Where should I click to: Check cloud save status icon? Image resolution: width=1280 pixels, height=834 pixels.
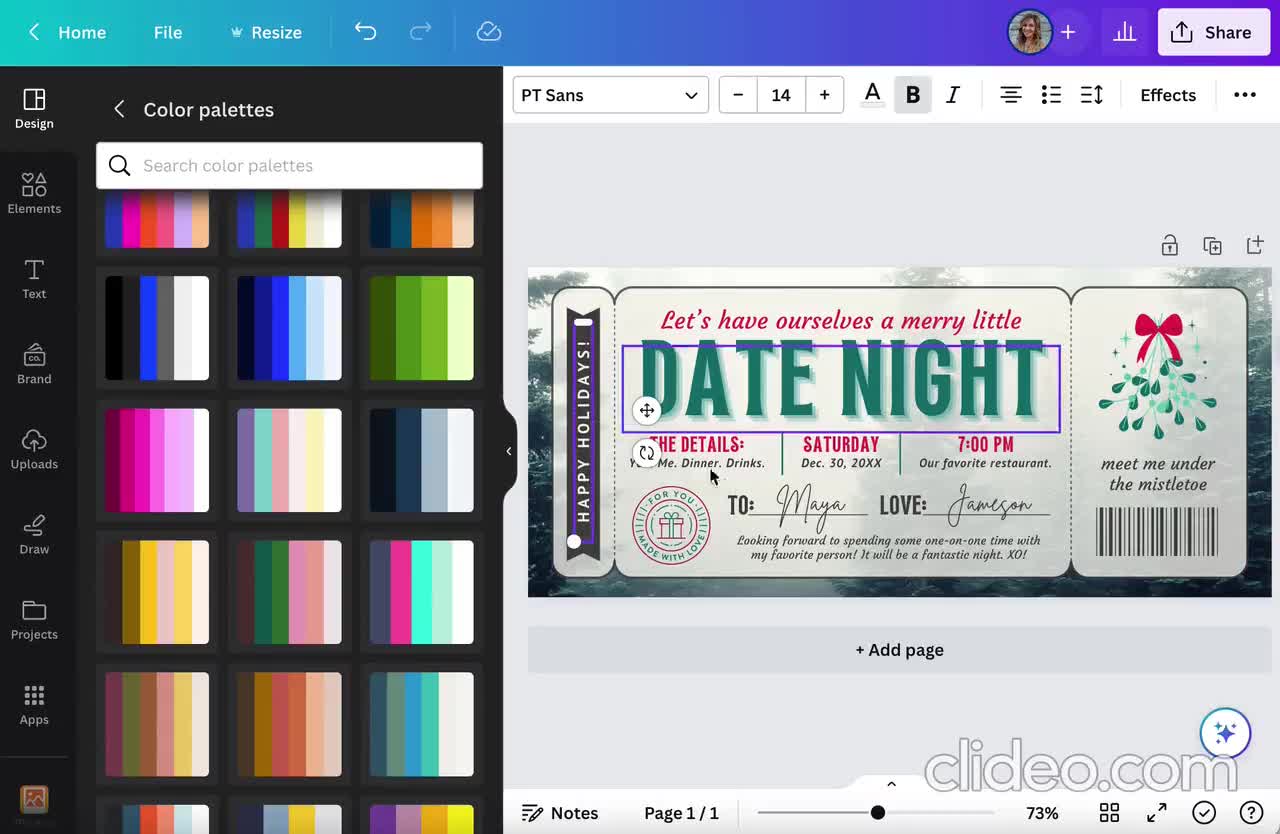point(489,32)
